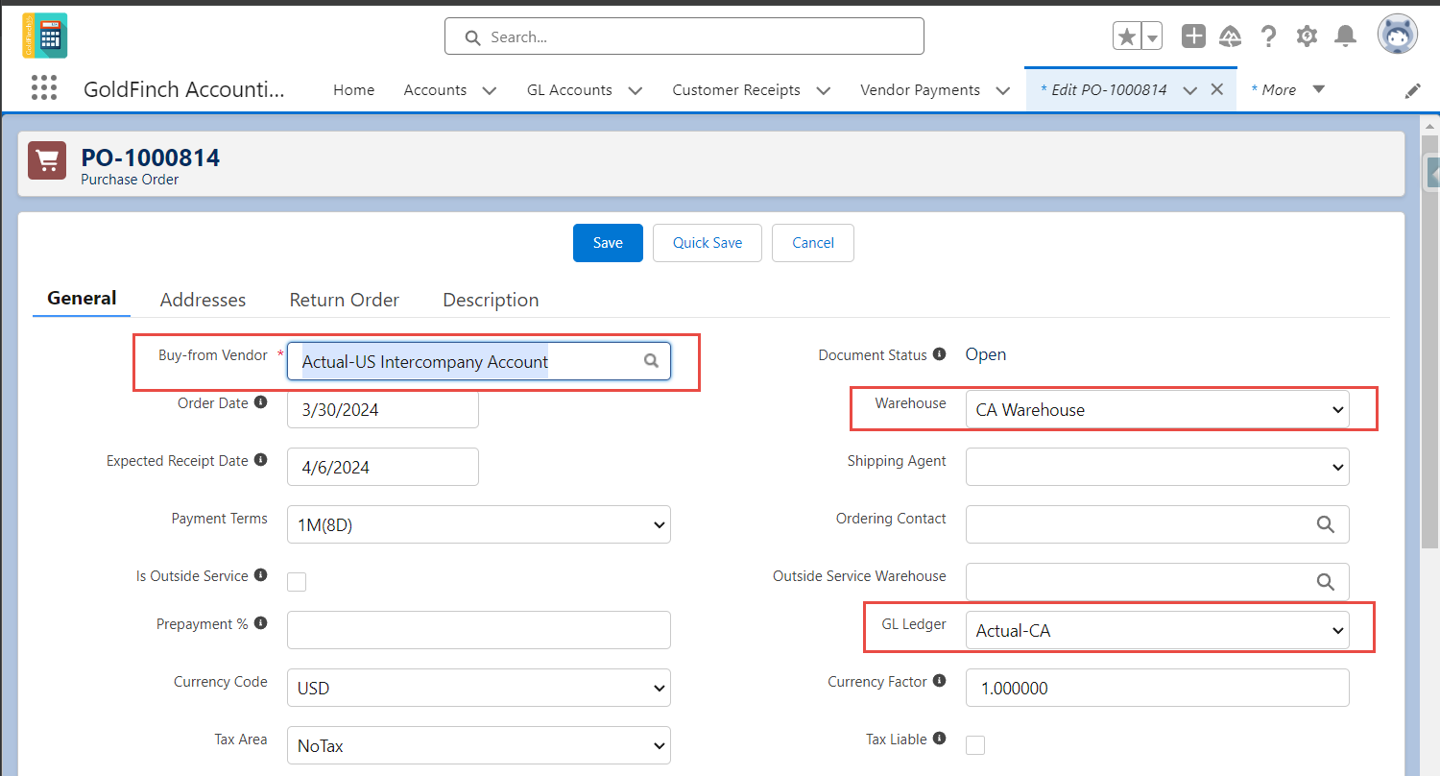Open the Help question mark icon
This screenshot has height=776, width=1440.
click(x=1268, y=36)
